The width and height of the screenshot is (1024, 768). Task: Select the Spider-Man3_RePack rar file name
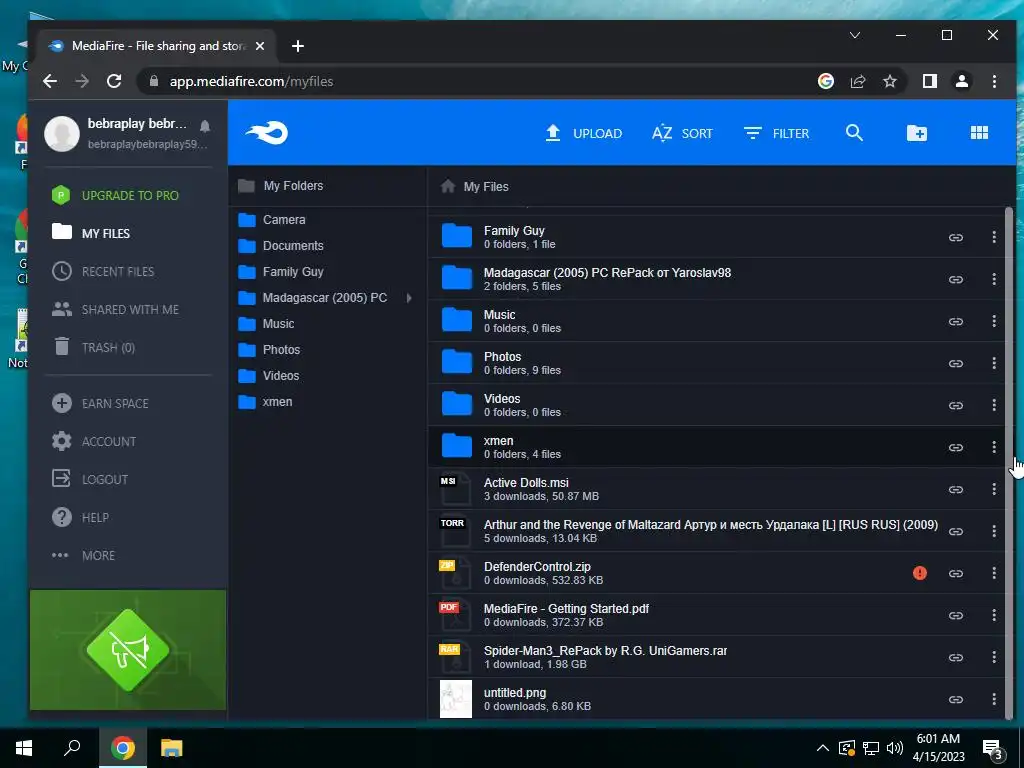(605, 650)
